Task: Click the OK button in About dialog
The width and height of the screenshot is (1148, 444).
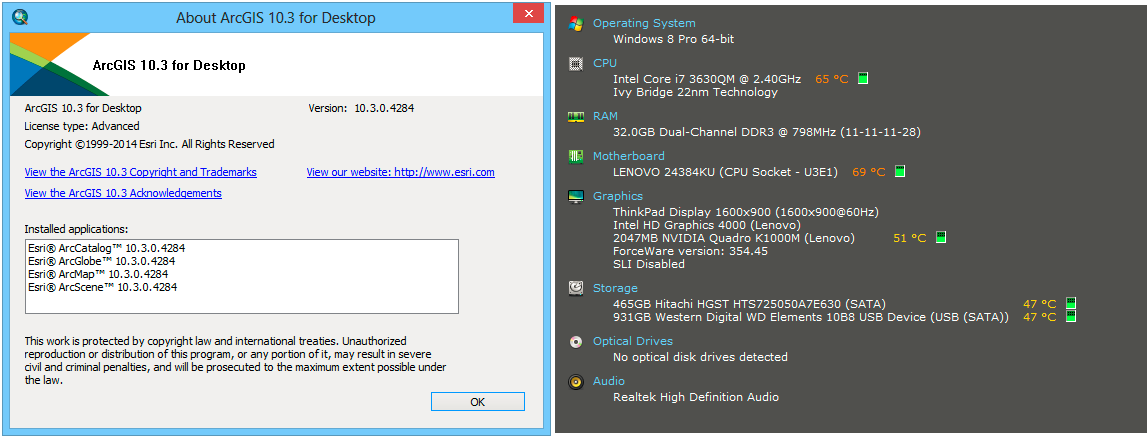Action: (x=477, y=402)
